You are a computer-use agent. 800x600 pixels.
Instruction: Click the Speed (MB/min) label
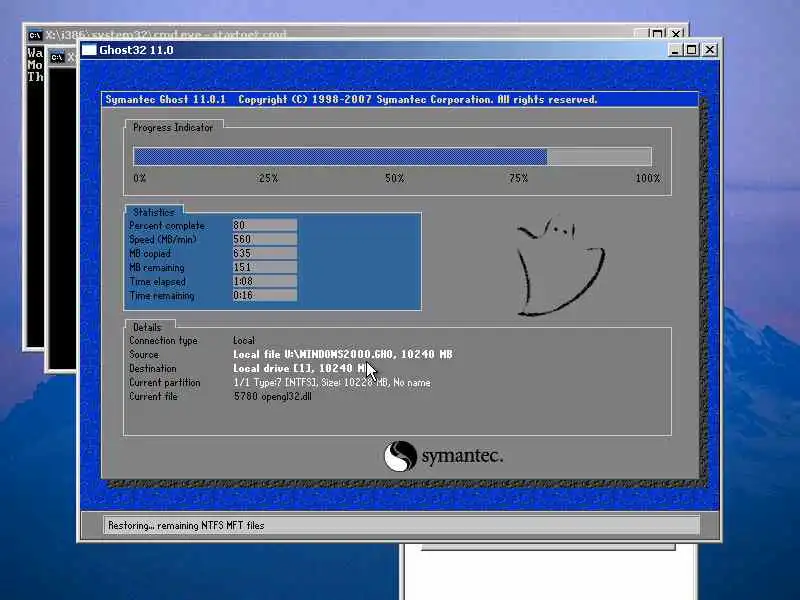(x=163, y=239)
